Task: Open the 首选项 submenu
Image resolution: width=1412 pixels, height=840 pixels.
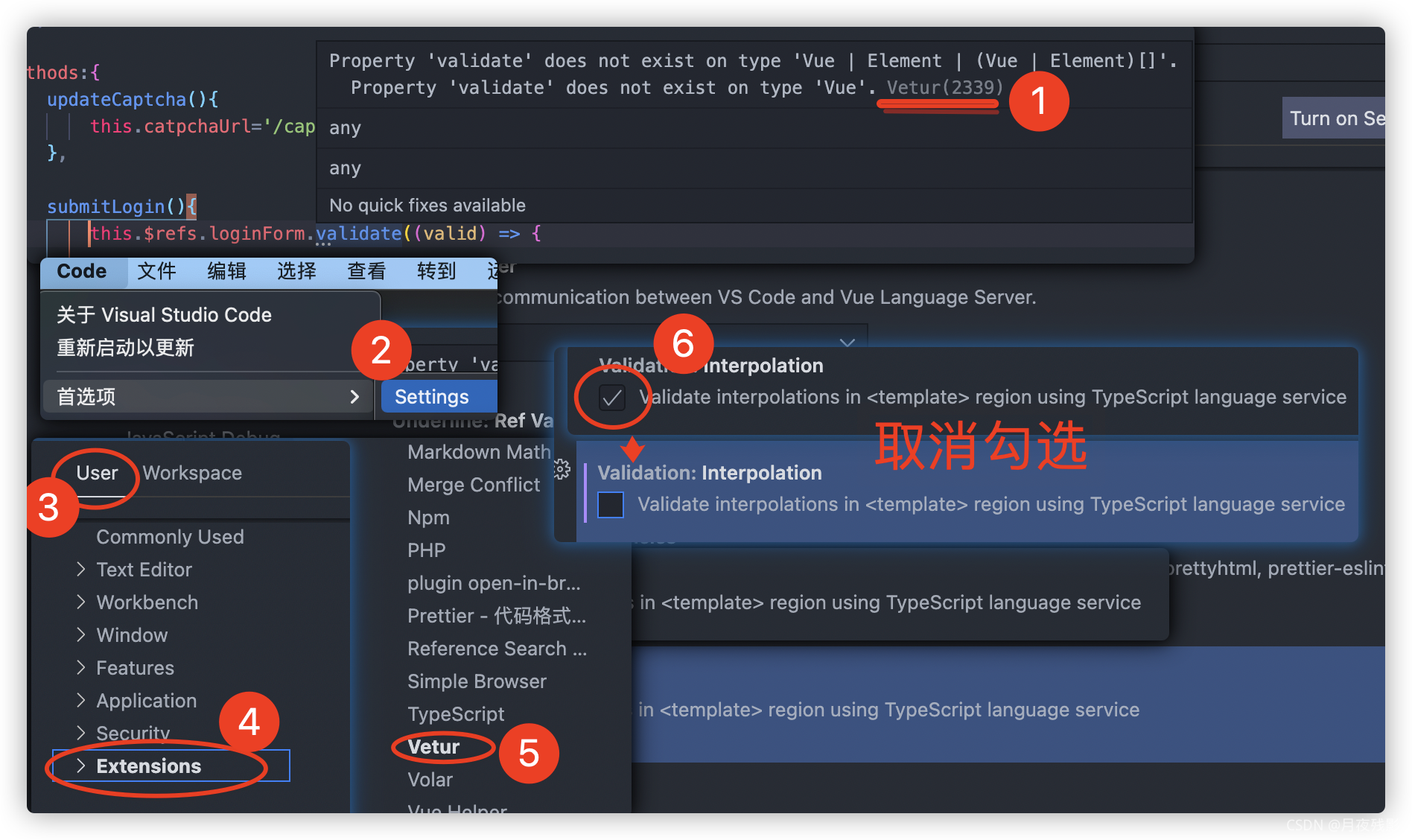Action: click(208, 396)
